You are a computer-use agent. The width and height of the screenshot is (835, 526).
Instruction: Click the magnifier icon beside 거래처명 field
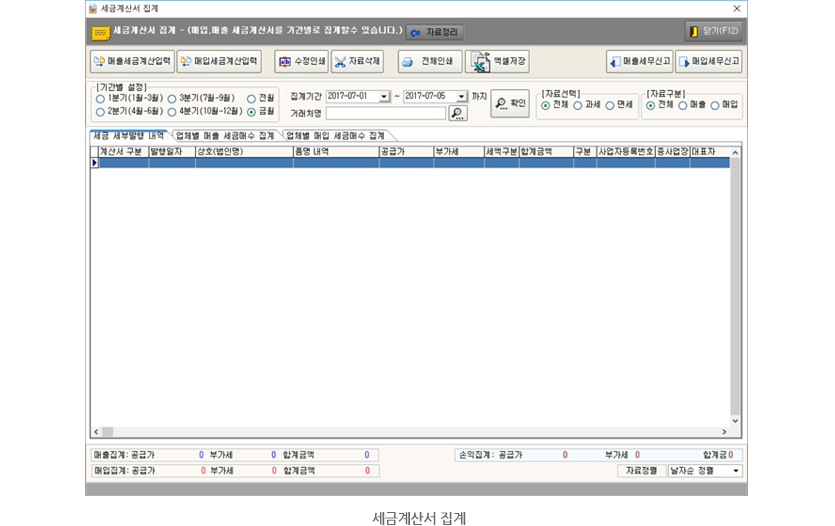point(457,114)
